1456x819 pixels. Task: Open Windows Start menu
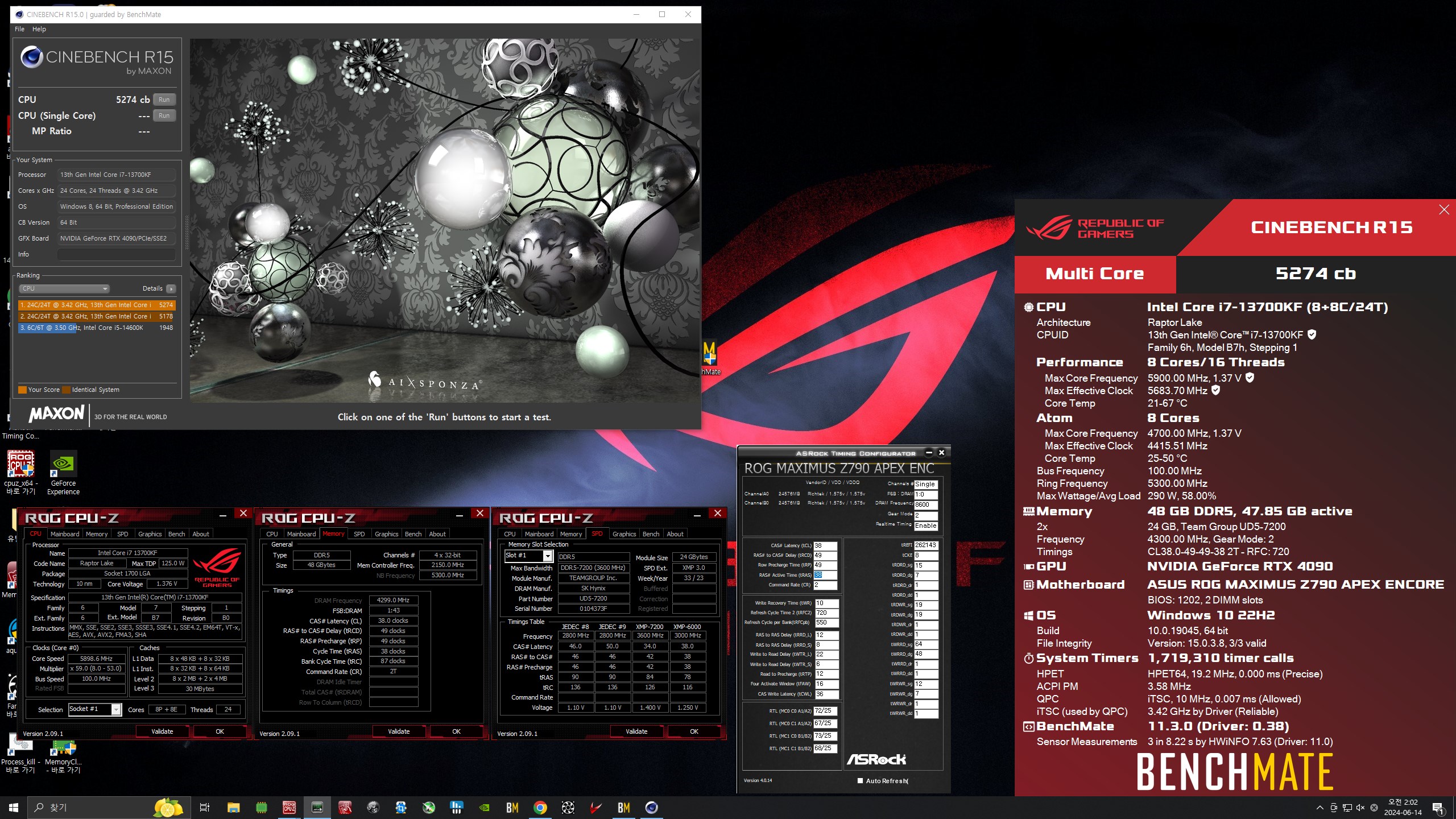tap(14, 807)
